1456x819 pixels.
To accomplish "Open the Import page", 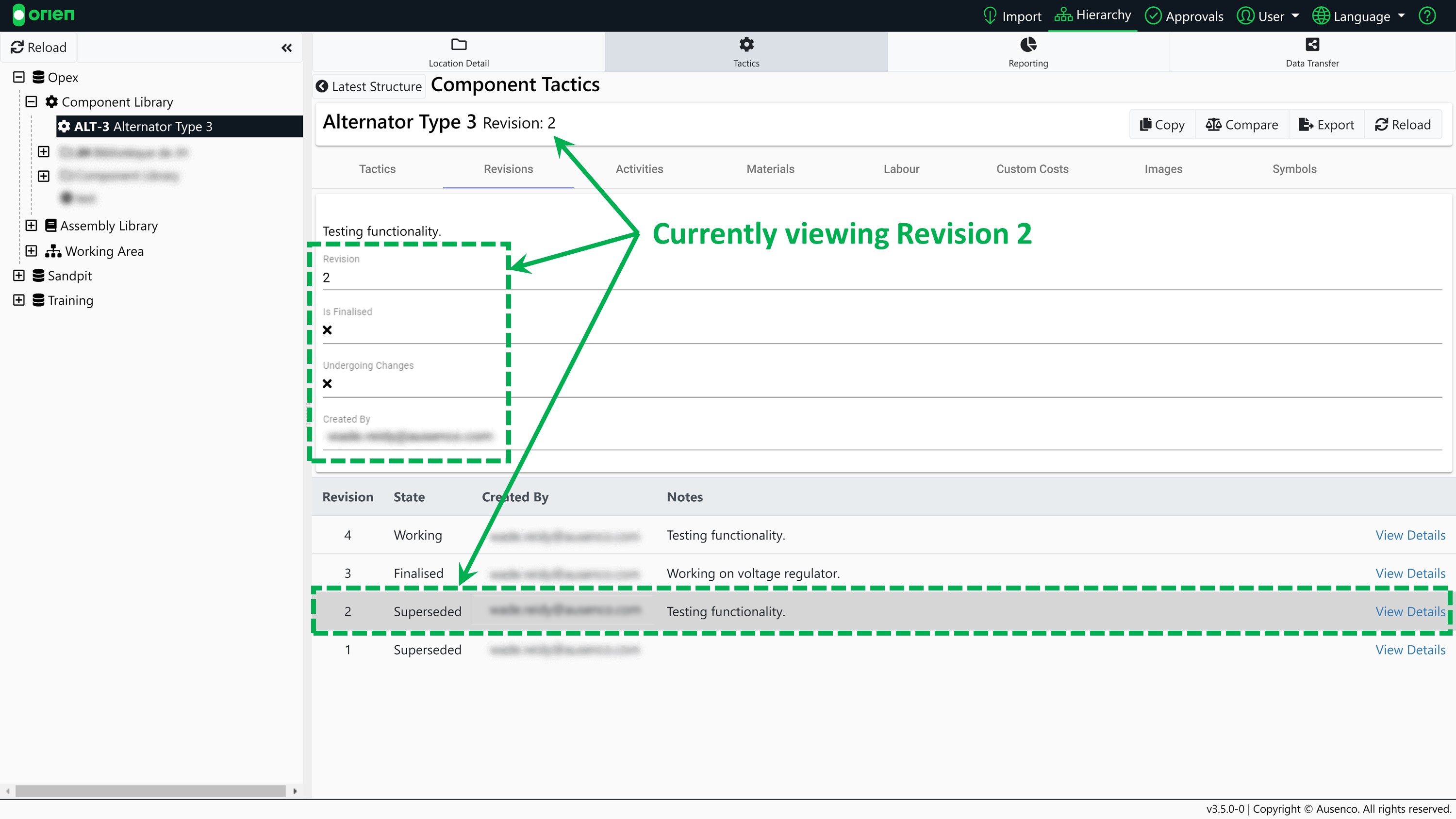I will pos(1012,16).
